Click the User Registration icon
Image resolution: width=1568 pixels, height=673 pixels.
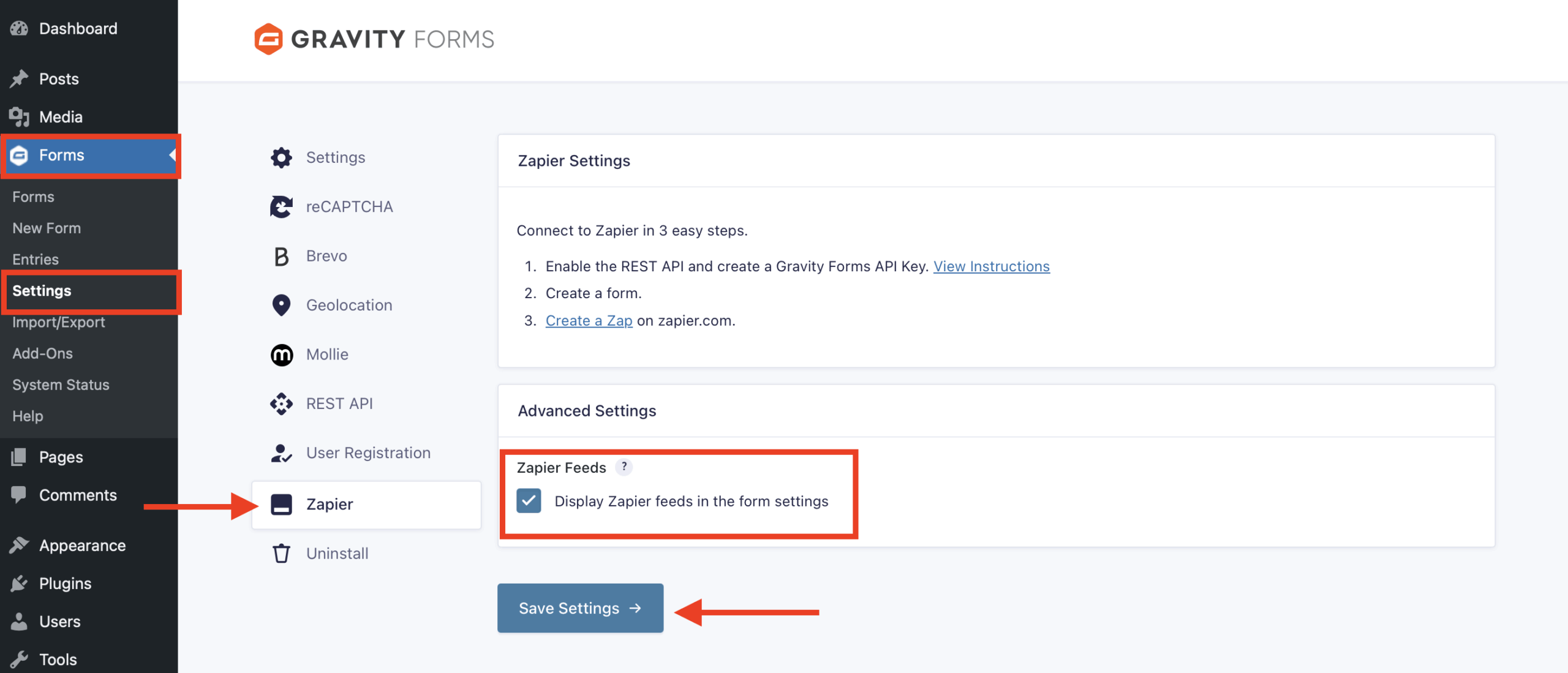point(281,453)
